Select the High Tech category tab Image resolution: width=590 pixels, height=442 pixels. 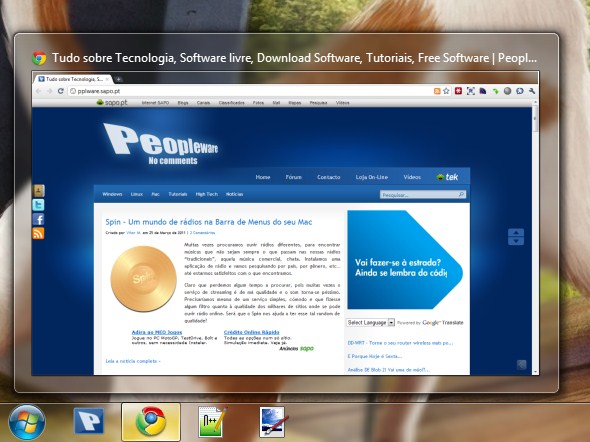pyautogui.click(x=207, y=194)
